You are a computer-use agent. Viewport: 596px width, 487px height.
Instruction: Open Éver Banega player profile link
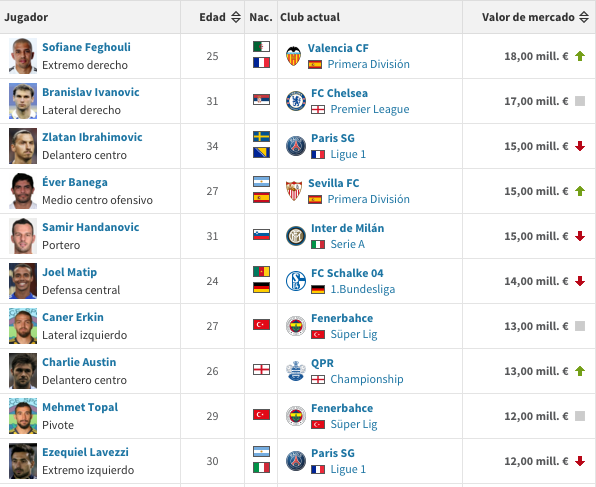pyautogui.click(x=75, y=182)
